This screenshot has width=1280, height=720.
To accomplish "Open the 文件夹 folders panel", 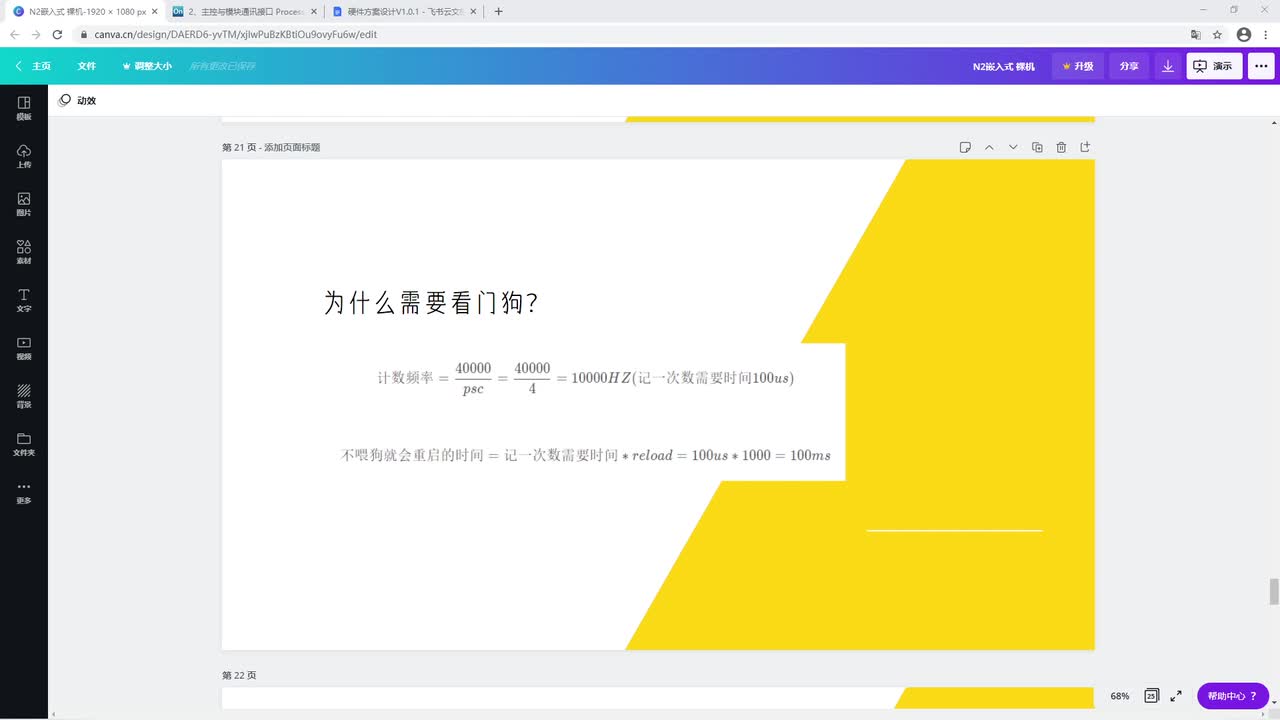I will tap(24, 444).
